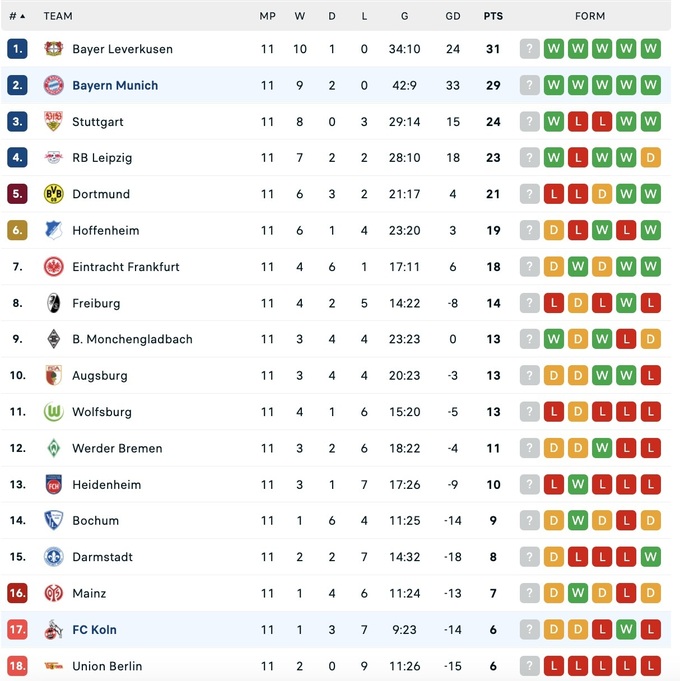Sort table by rank number column header
The width and height of the screenshot is (680, 681).
[17, 16]
